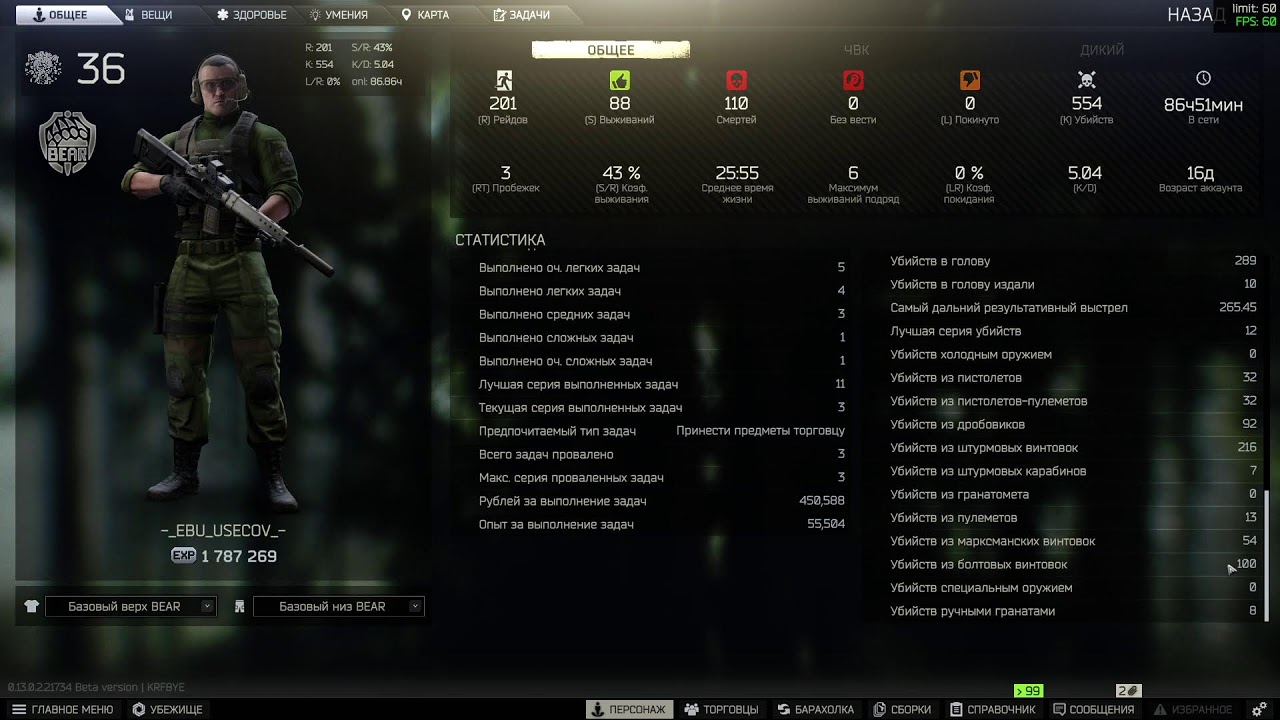Click the 5.04 K/D value
Image resolution: width=1280 pixels, height=720 pixels.
tap(1085, 173)
